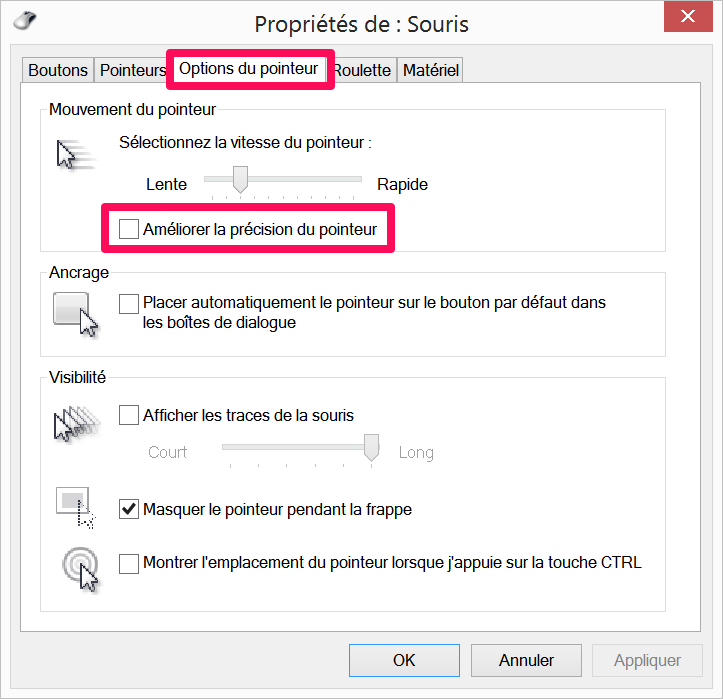Click the mouse icon in title bar
The image size is (723, 699).
click(25, 20)
